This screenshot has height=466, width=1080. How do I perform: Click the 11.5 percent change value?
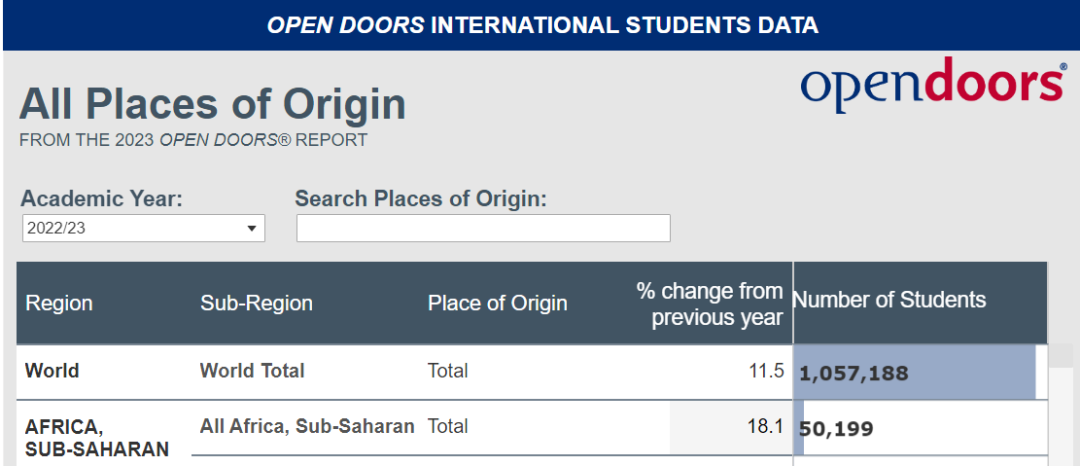[767, 371]
